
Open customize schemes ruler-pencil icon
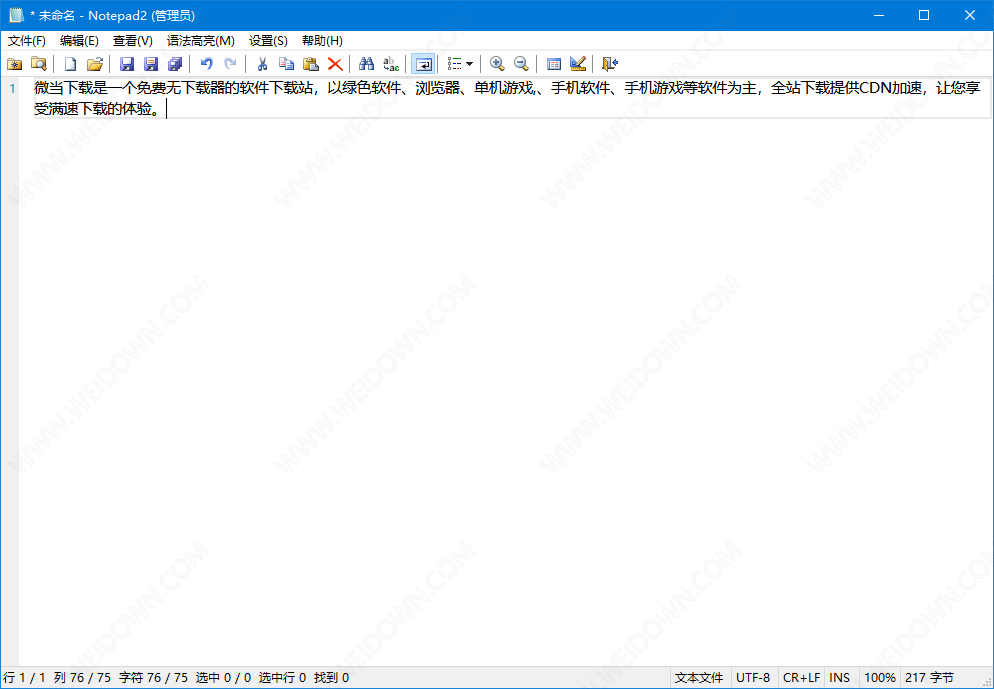578,64
